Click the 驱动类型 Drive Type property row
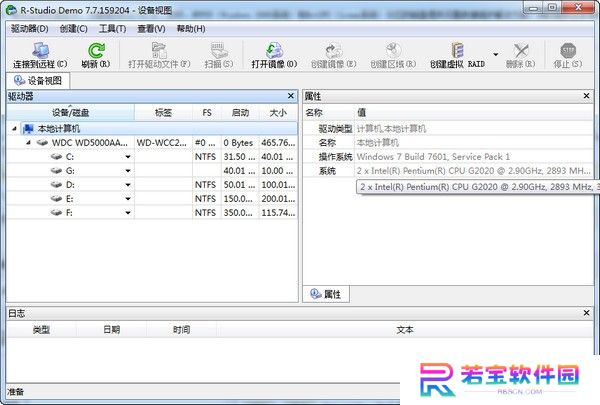 click(448, 129)
